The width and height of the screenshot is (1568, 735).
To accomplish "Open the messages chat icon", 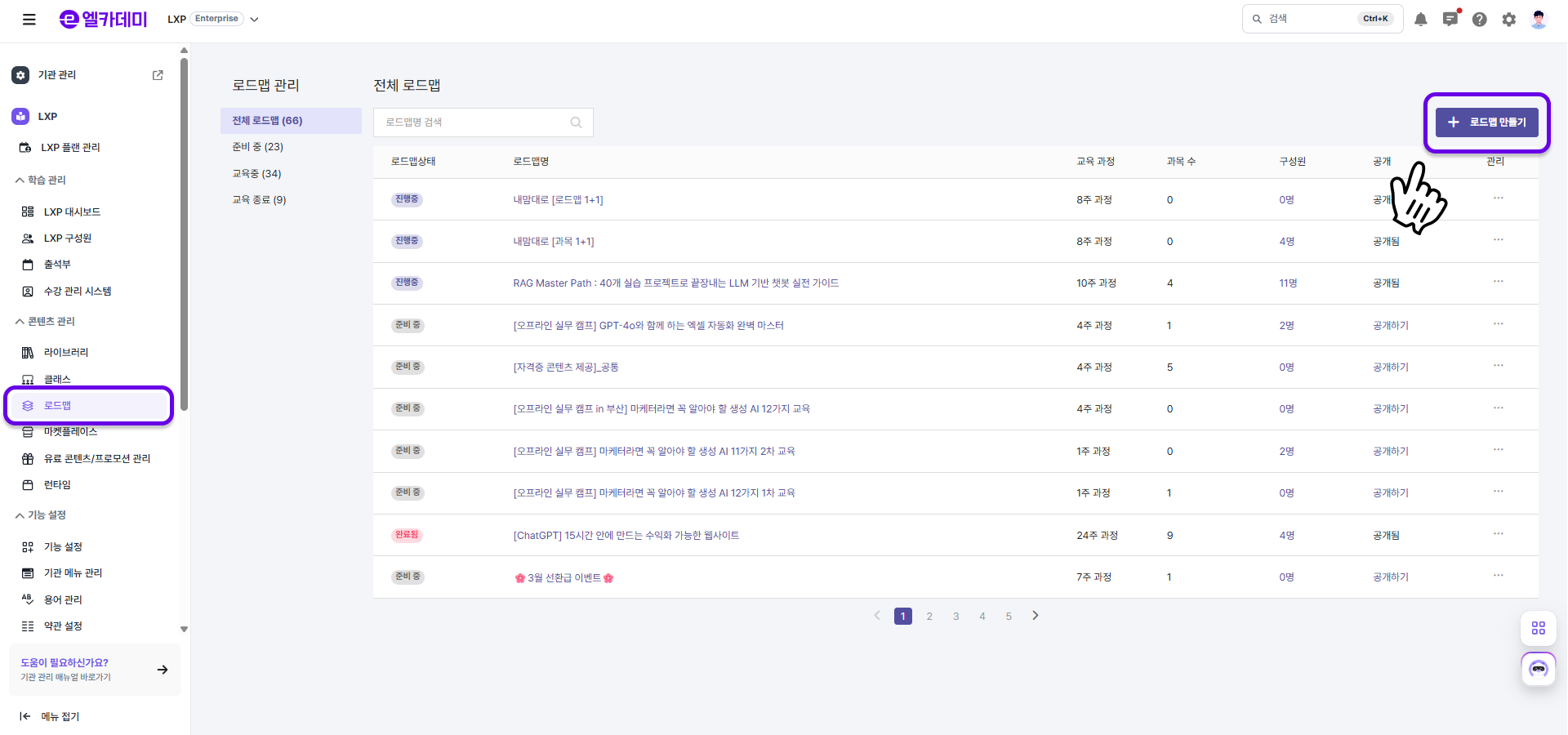I will point(1450,20).
